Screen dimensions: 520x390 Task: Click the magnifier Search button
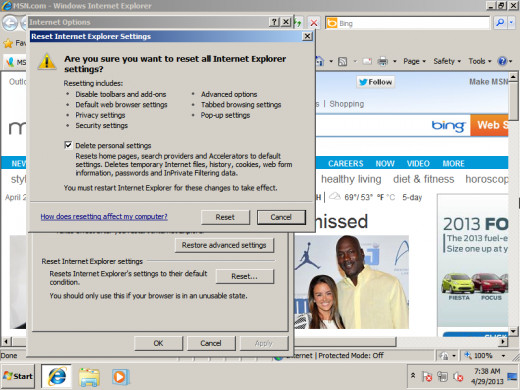(x=500, y=23)
